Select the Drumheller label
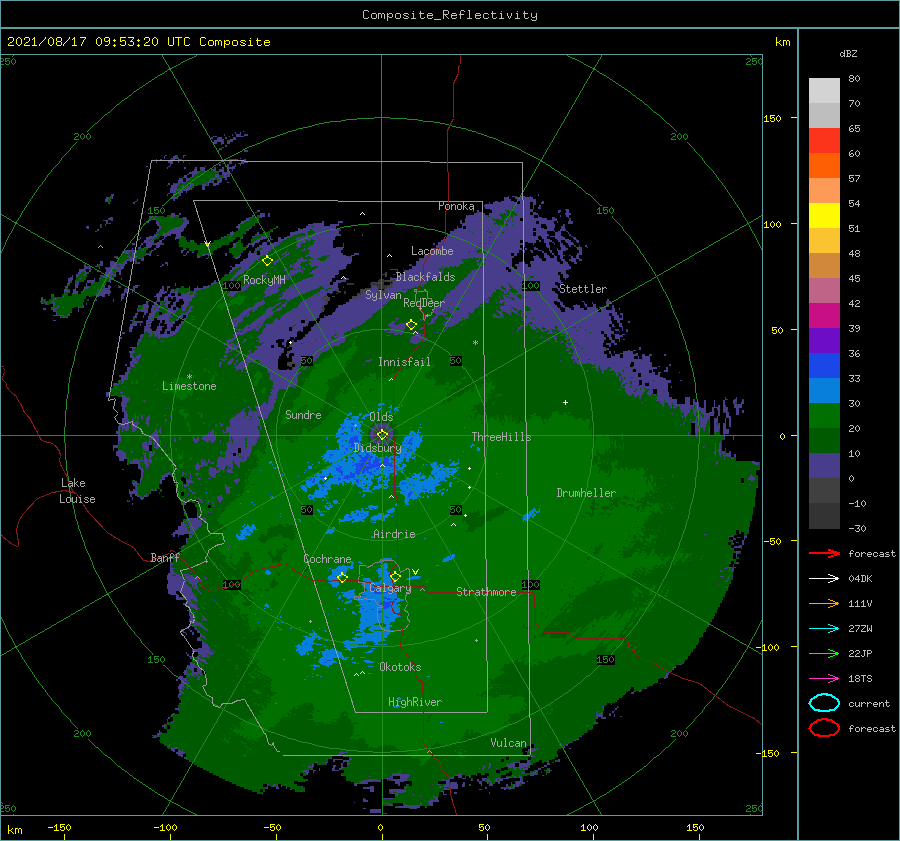 click(x=586, y=493)
